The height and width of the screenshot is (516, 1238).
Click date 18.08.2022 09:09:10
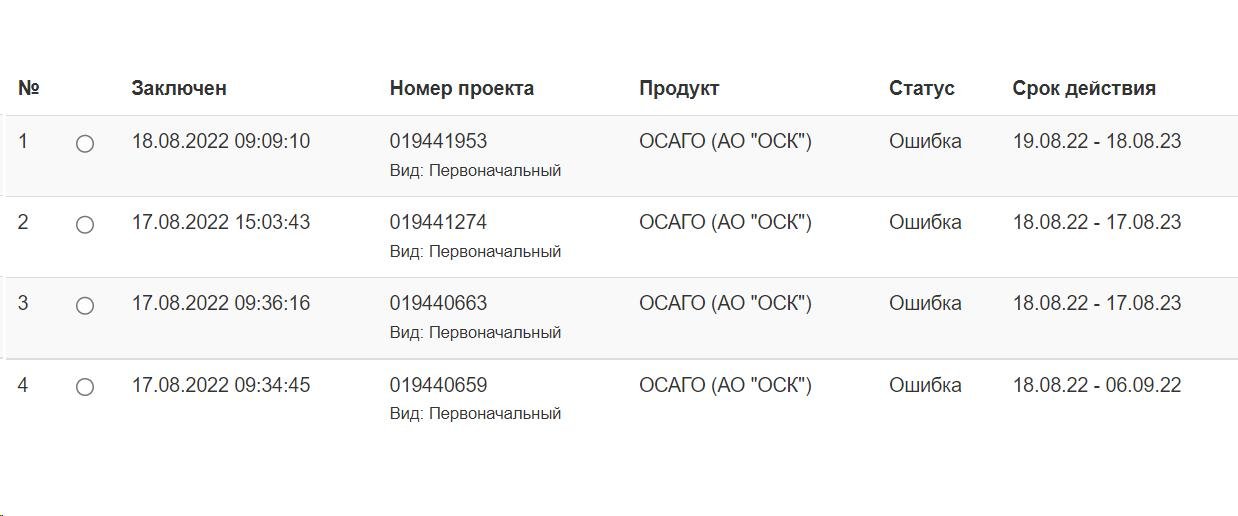click(x=221, y=141)
